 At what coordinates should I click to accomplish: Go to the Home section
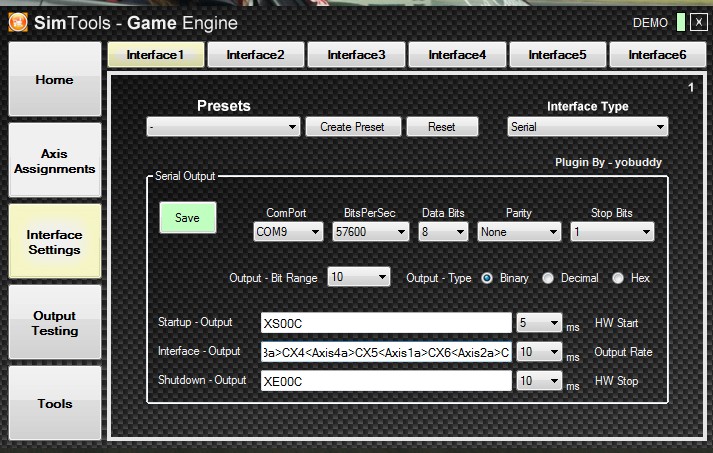click(x=55, y=80)
